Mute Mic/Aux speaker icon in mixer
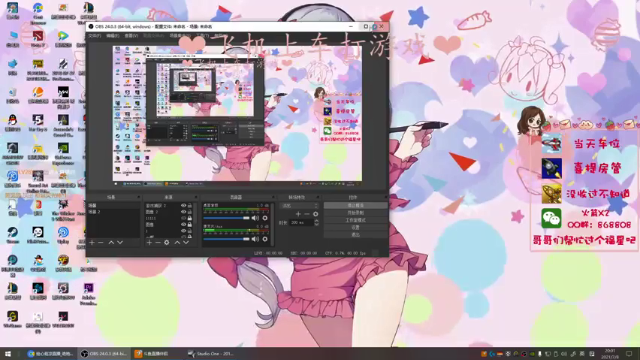The image size is (640, 360). click(256, 239)
